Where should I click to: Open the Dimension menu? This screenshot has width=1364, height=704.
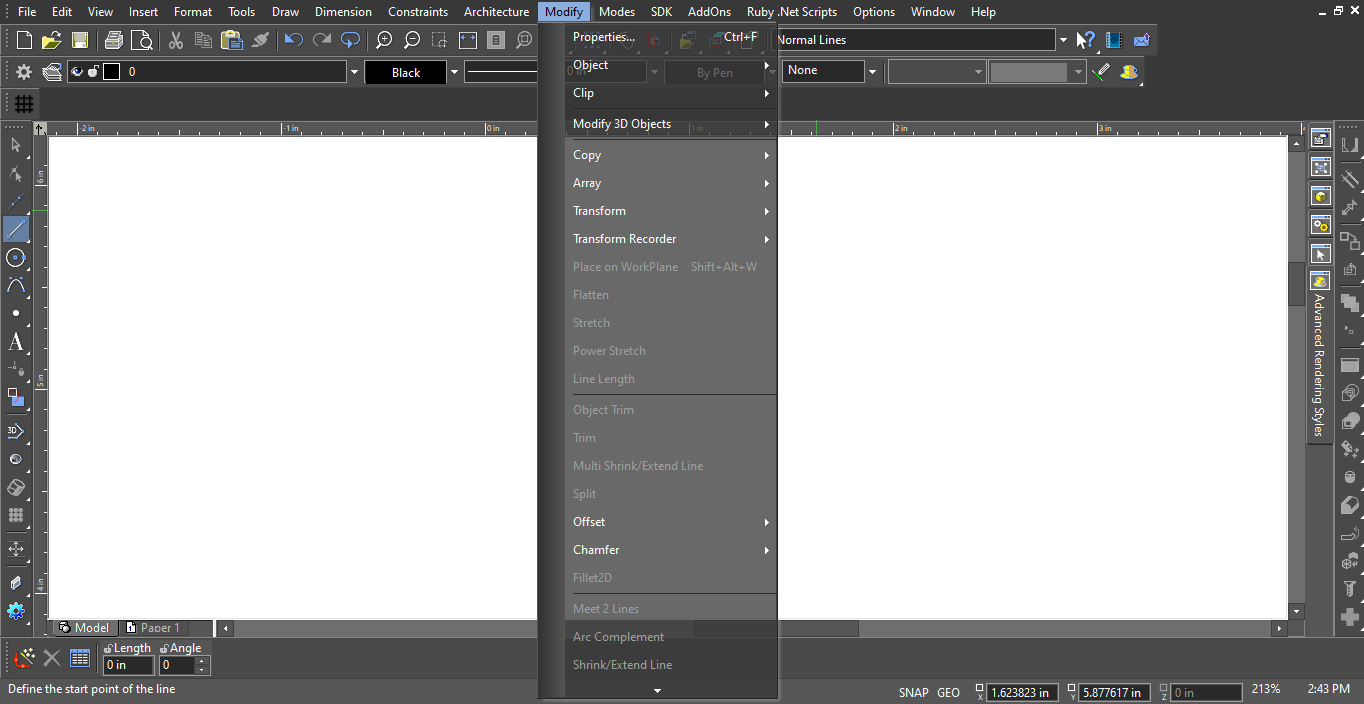(343, 12)
